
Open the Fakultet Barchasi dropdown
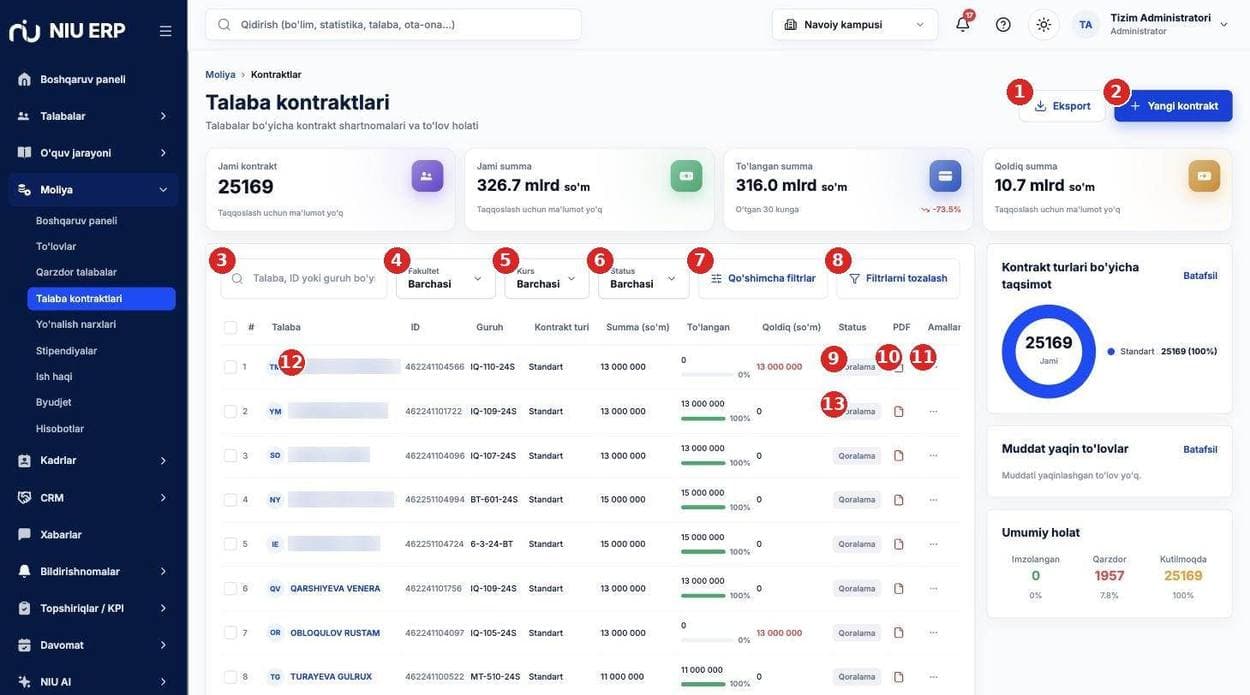point(446,278)
